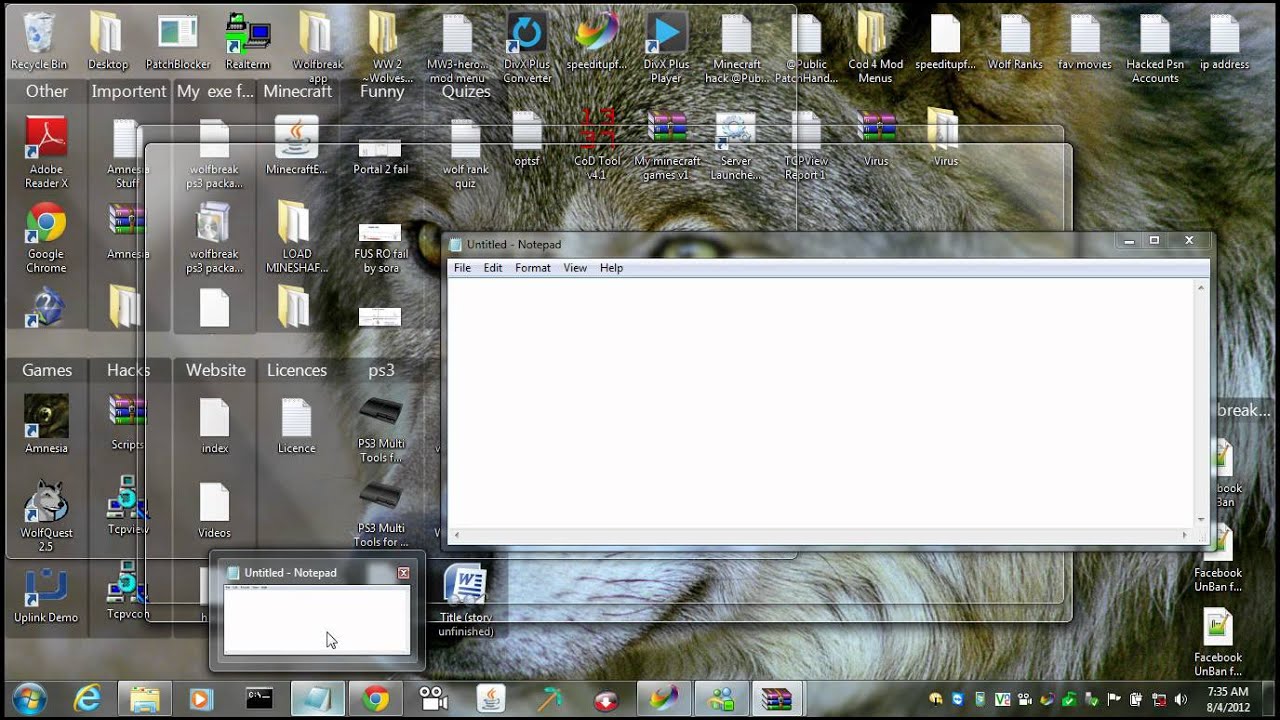1280x720 pixels.
Task: Select the Wolf Ranks text file
Action: (1015, 42)
